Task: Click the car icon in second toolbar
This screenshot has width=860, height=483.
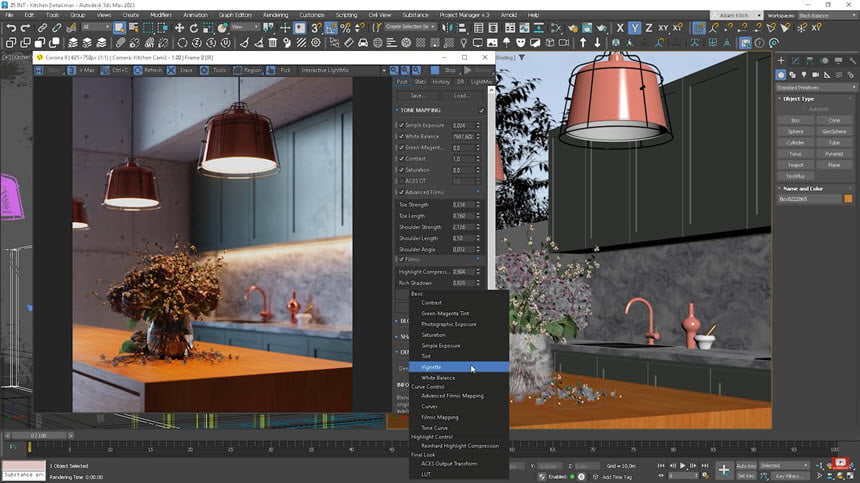Action: [363, 42]
